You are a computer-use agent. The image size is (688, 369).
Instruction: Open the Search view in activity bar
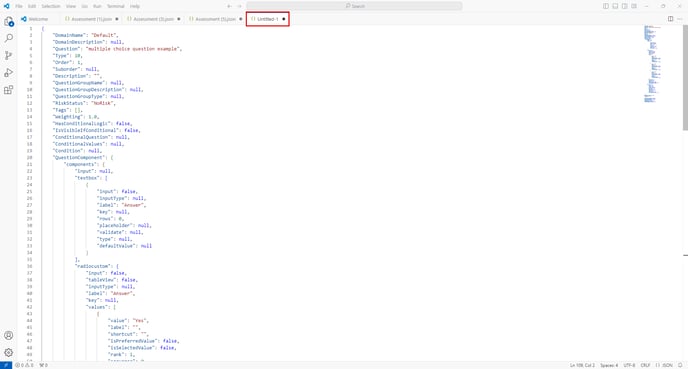click(8, 38)
